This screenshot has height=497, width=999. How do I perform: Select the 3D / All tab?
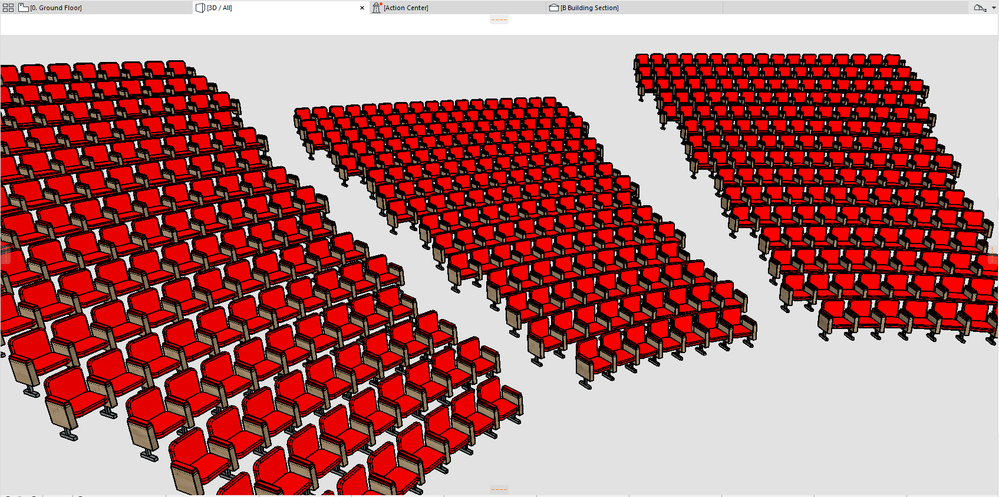[x=280, y=8]
